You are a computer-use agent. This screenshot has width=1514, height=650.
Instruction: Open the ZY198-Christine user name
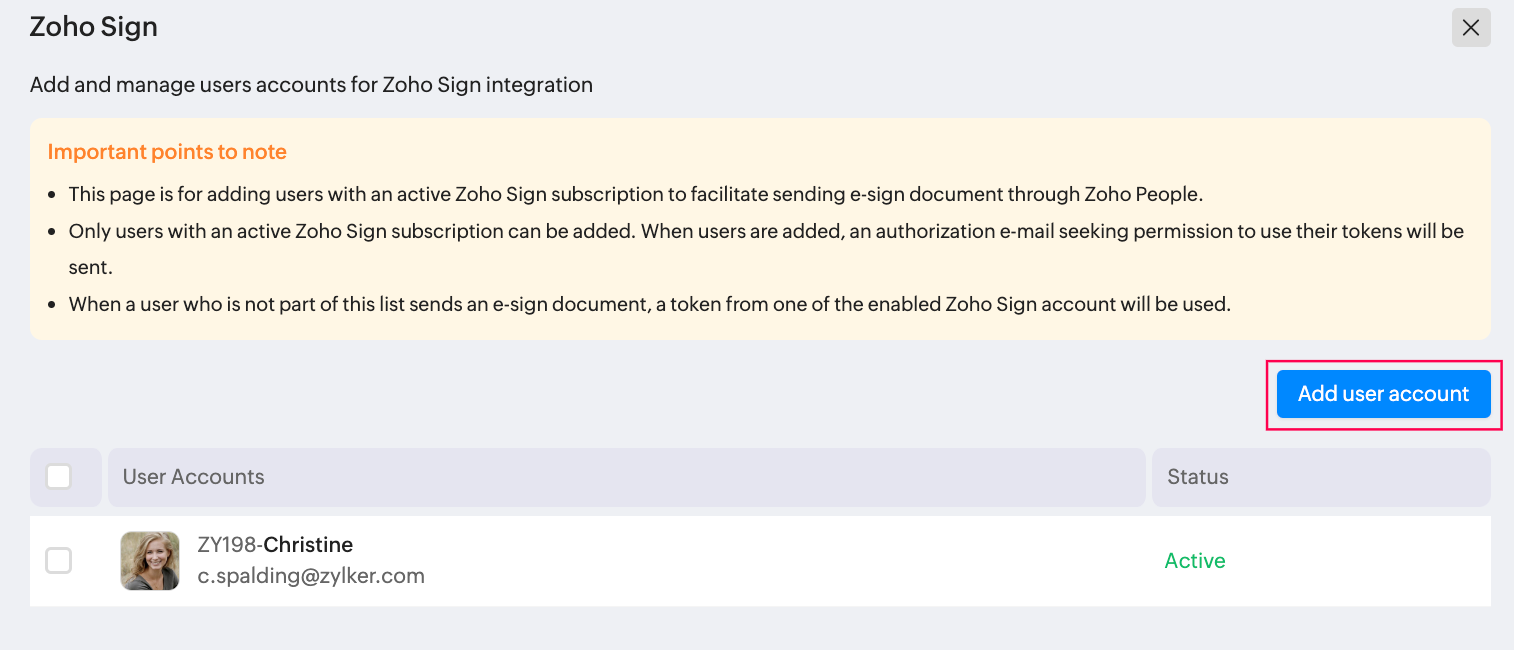(x=275, y=545)
